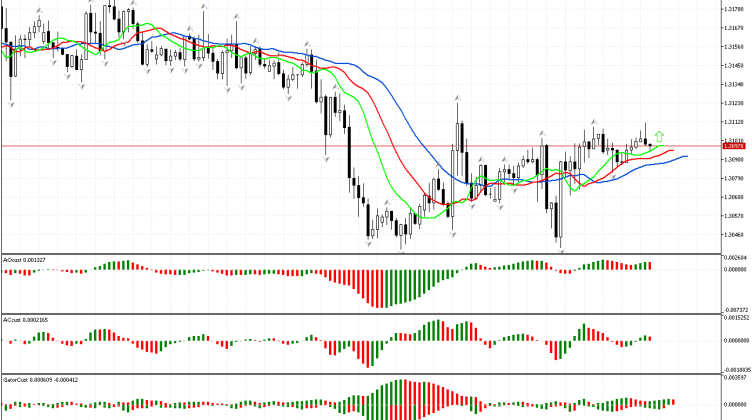Click the divider between AOcust and ACcust panels
This screenshot has height=420, width=752.
point(360,313)
